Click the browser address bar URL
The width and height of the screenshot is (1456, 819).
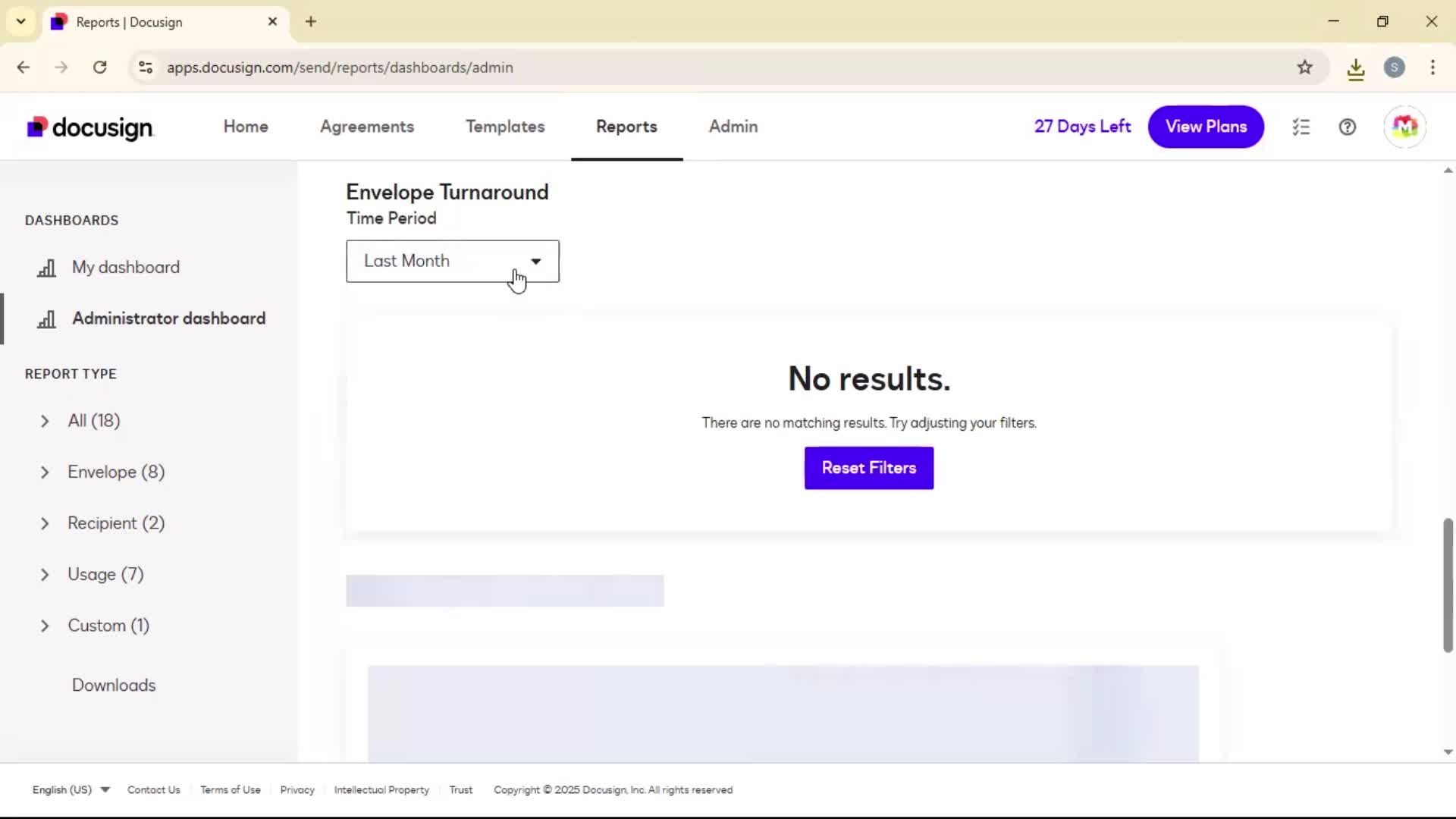click(340, 67)
